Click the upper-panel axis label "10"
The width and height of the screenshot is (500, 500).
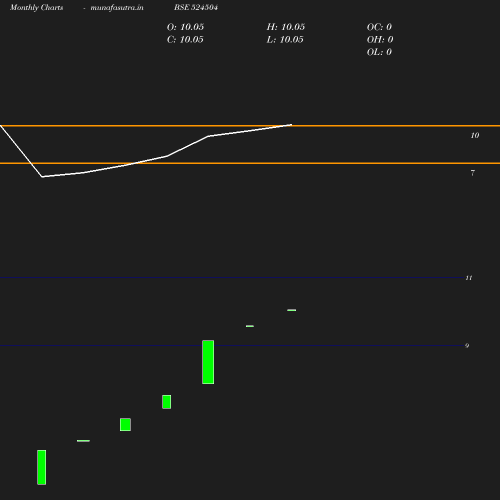pyautogui.click(x=475, y=135)
